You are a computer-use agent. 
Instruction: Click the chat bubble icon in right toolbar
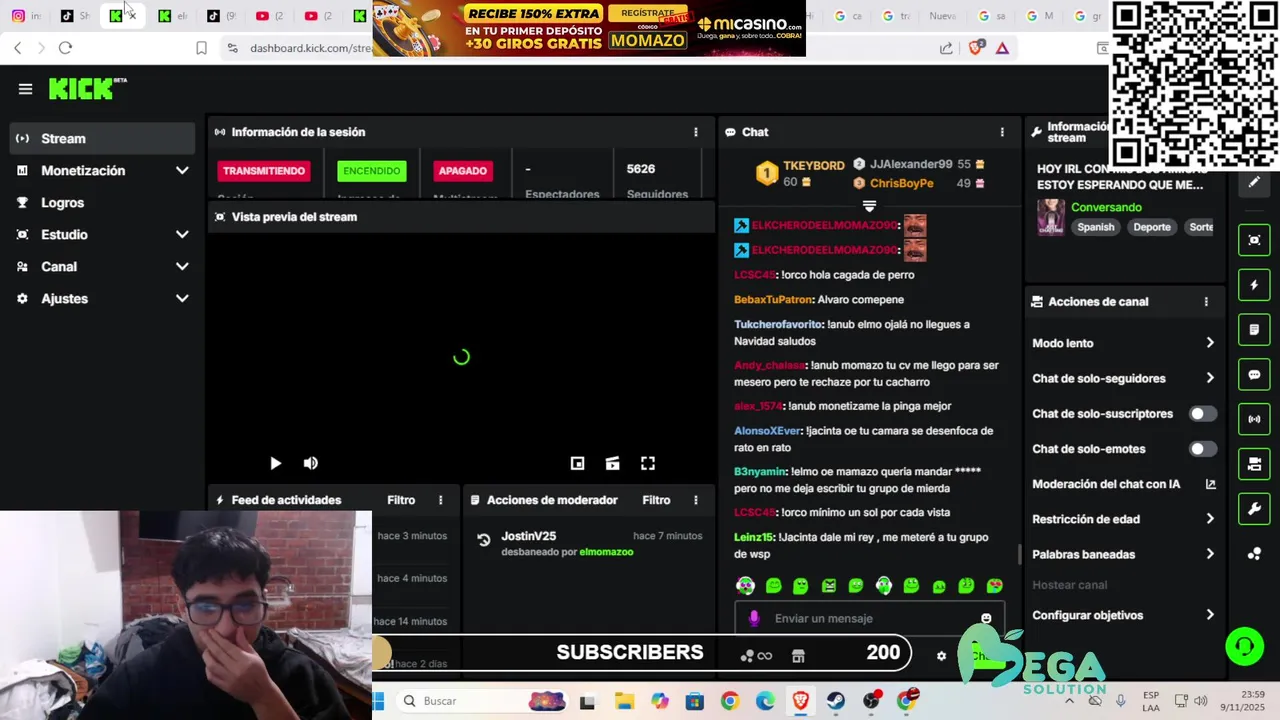(1254, 375)
